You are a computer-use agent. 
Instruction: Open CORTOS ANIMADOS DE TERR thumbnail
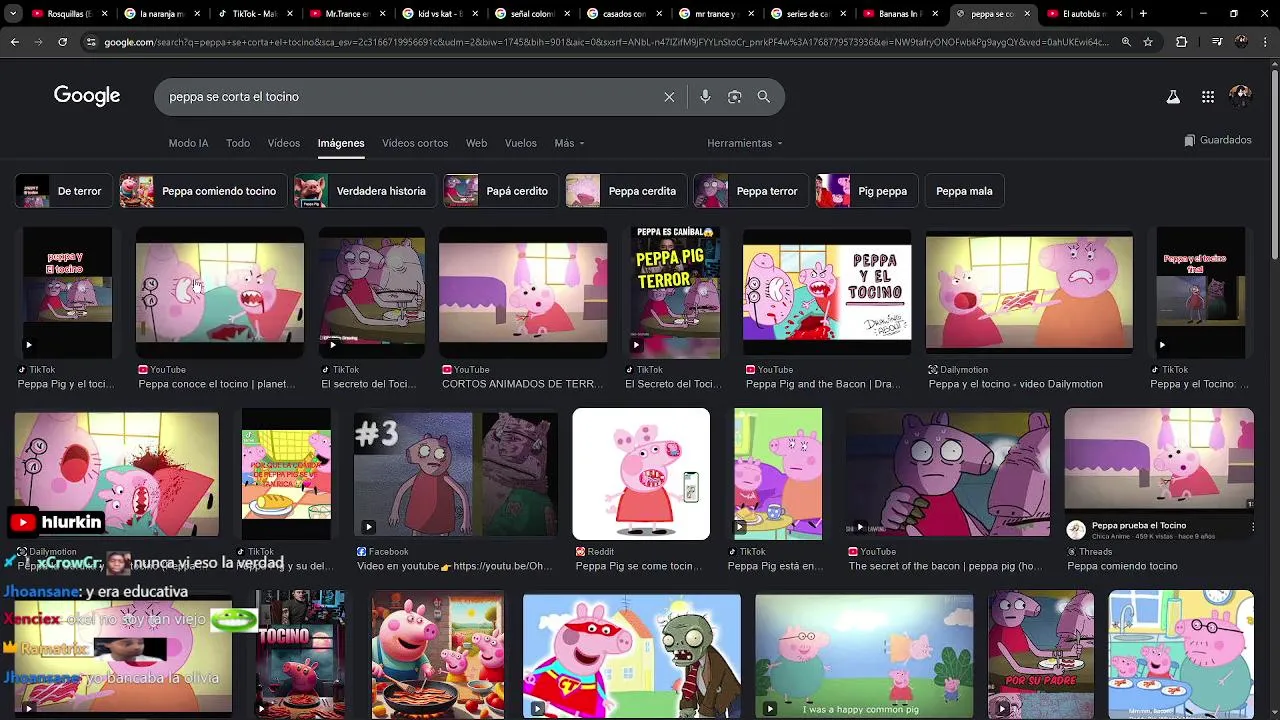click(x=523, y=293)
